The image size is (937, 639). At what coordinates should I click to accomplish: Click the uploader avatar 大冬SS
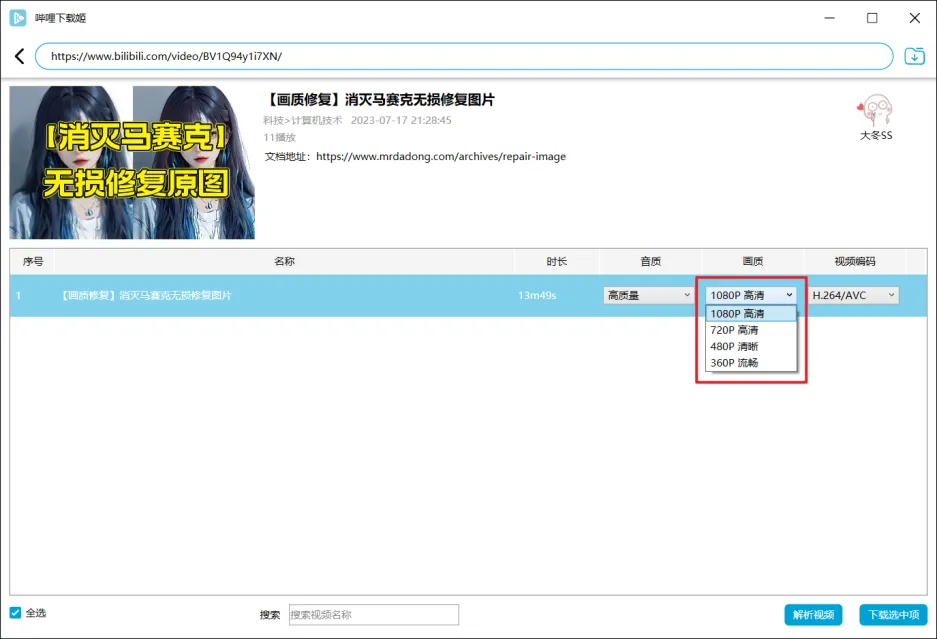point(875,110)
